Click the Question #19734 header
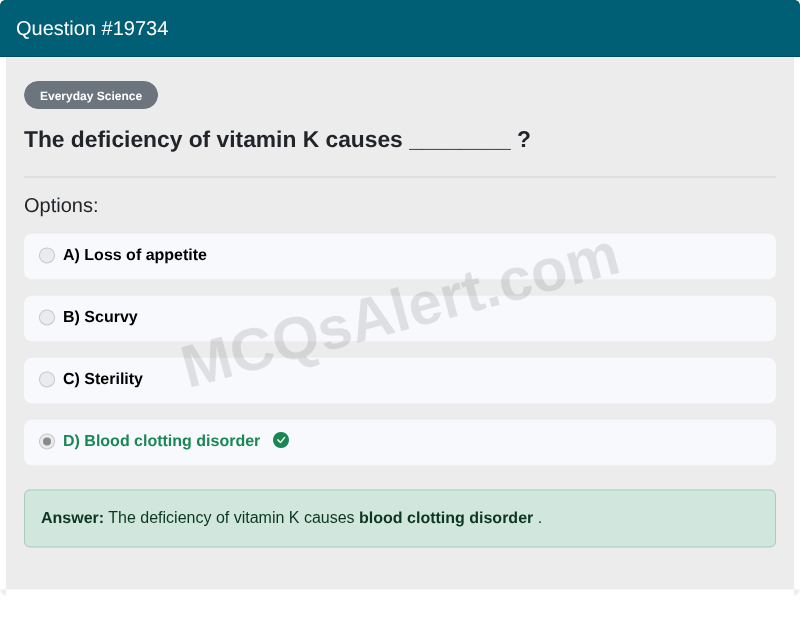800x620 pixels. [92, 29]
